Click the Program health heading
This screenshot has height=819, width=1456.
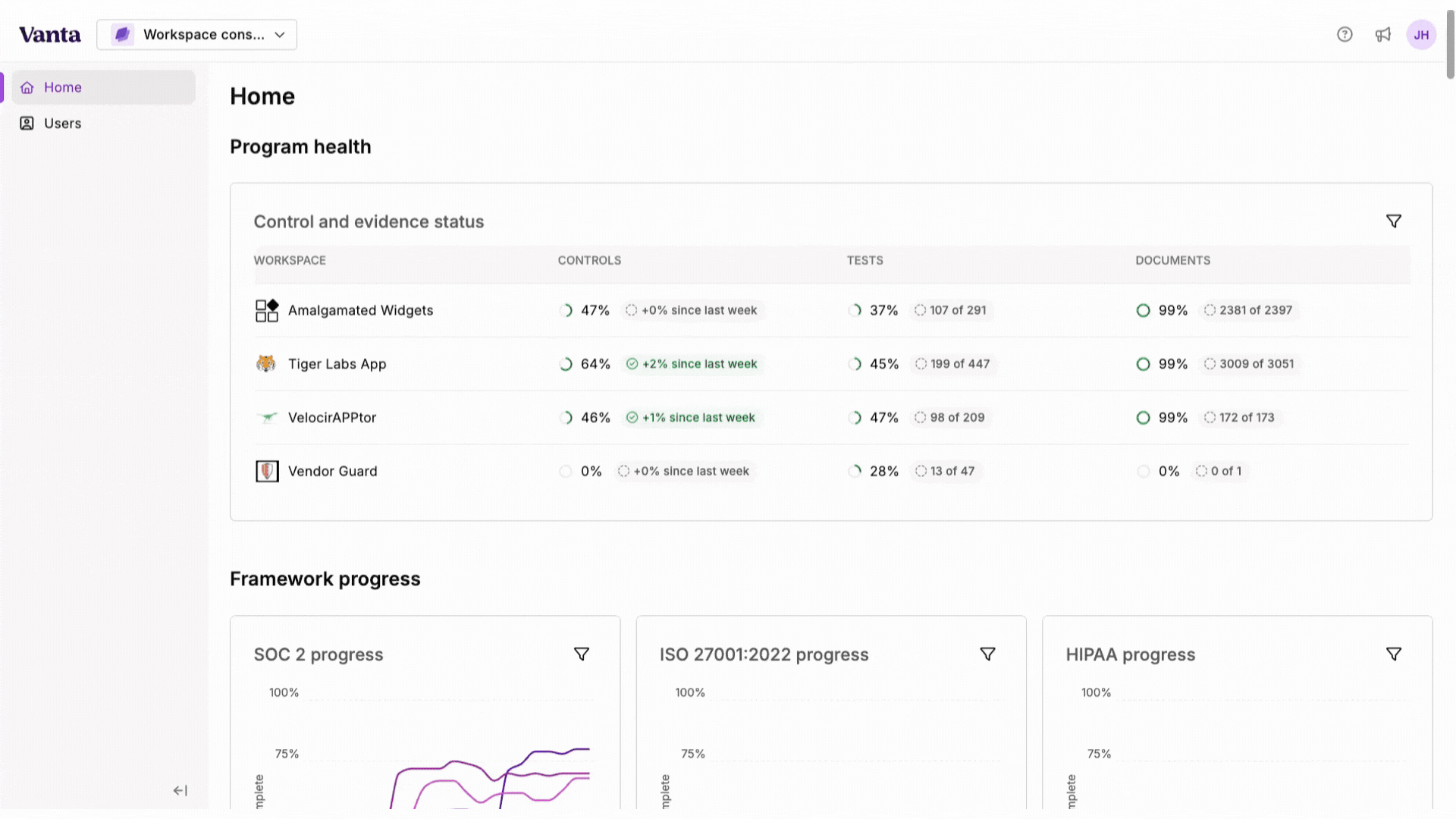(x=300, y=147)
